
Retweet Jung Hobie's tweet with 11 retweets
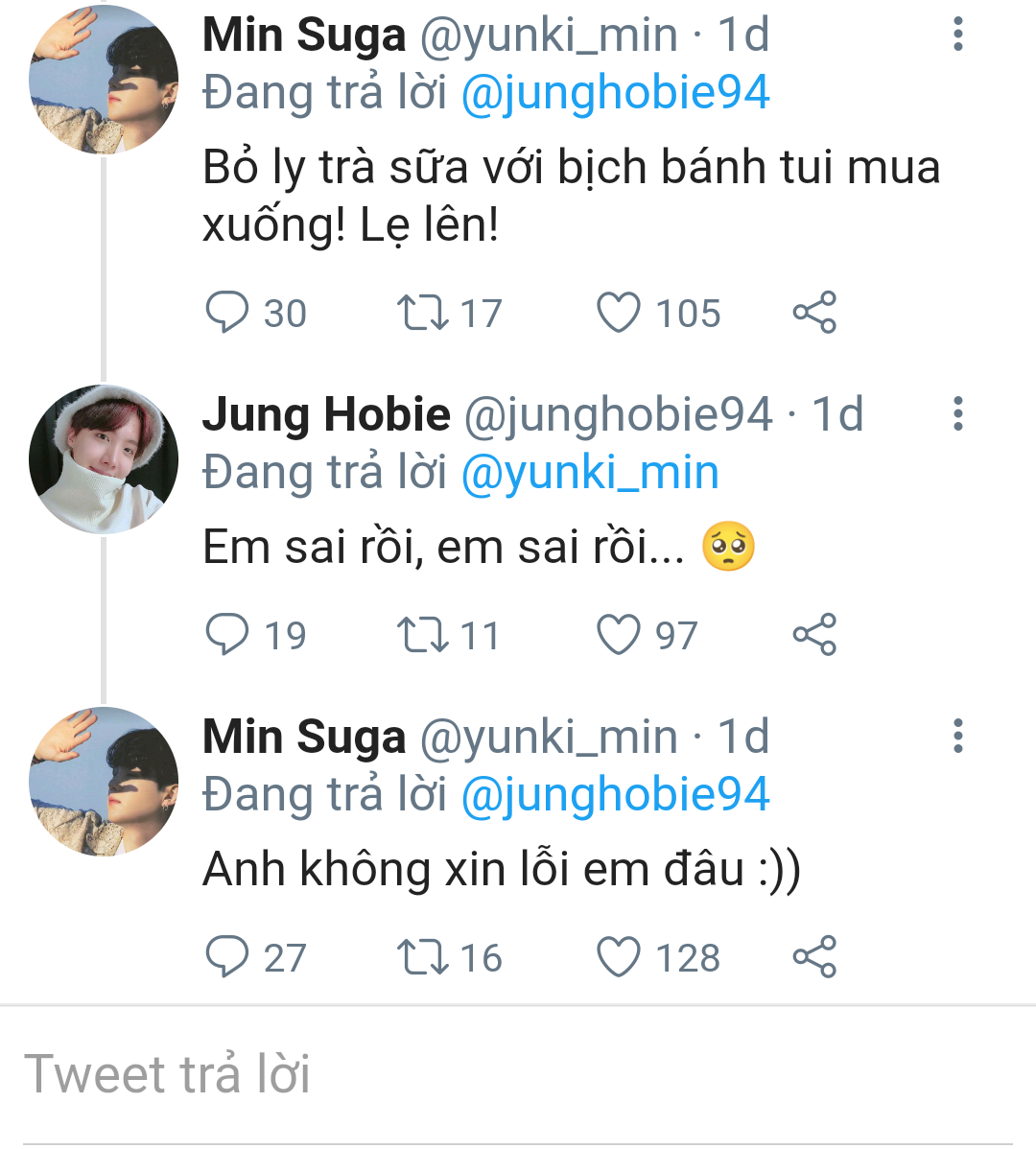tap(422, 635)
